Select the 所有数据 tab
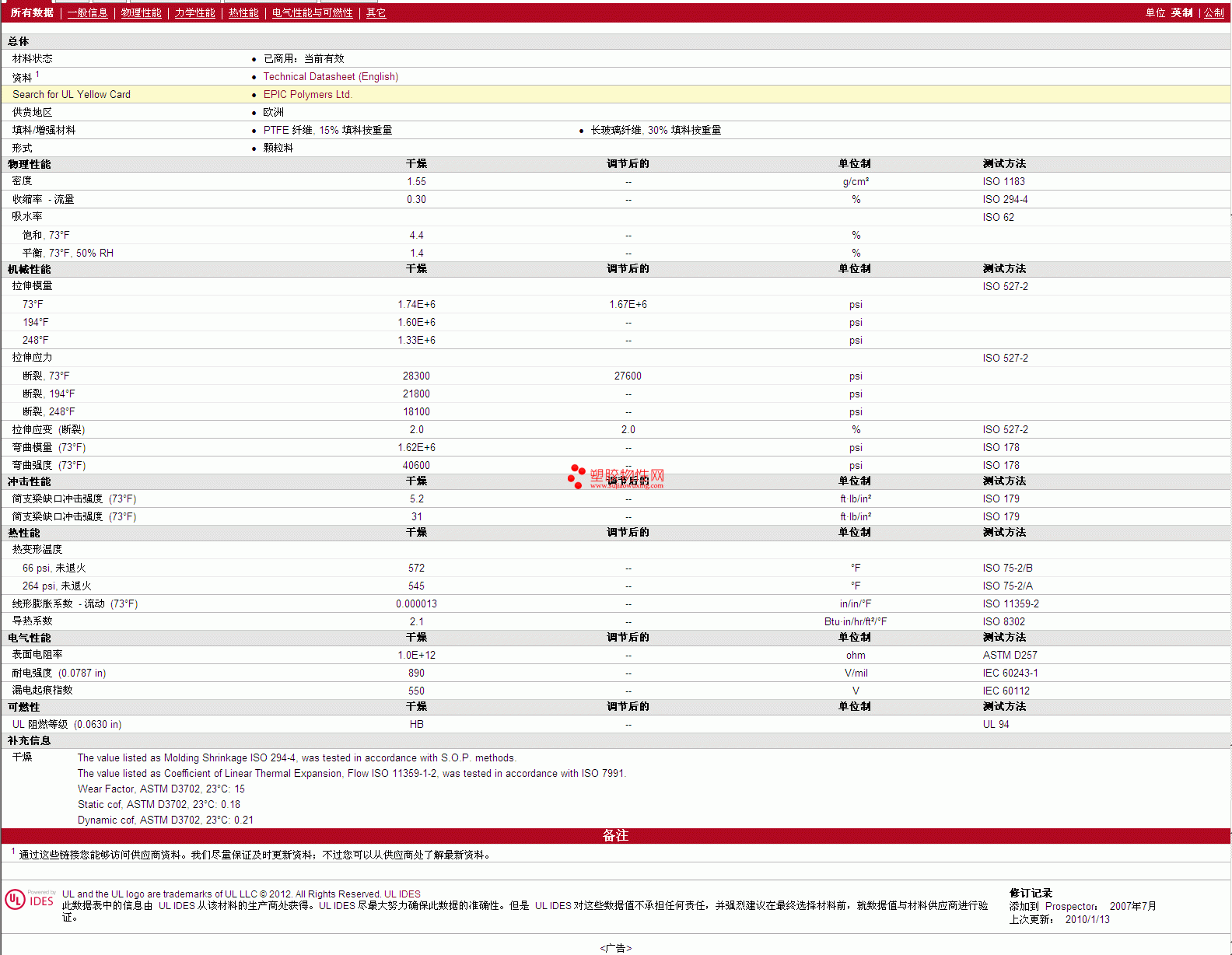1232x955 pixels. click(x=32, y=12)
